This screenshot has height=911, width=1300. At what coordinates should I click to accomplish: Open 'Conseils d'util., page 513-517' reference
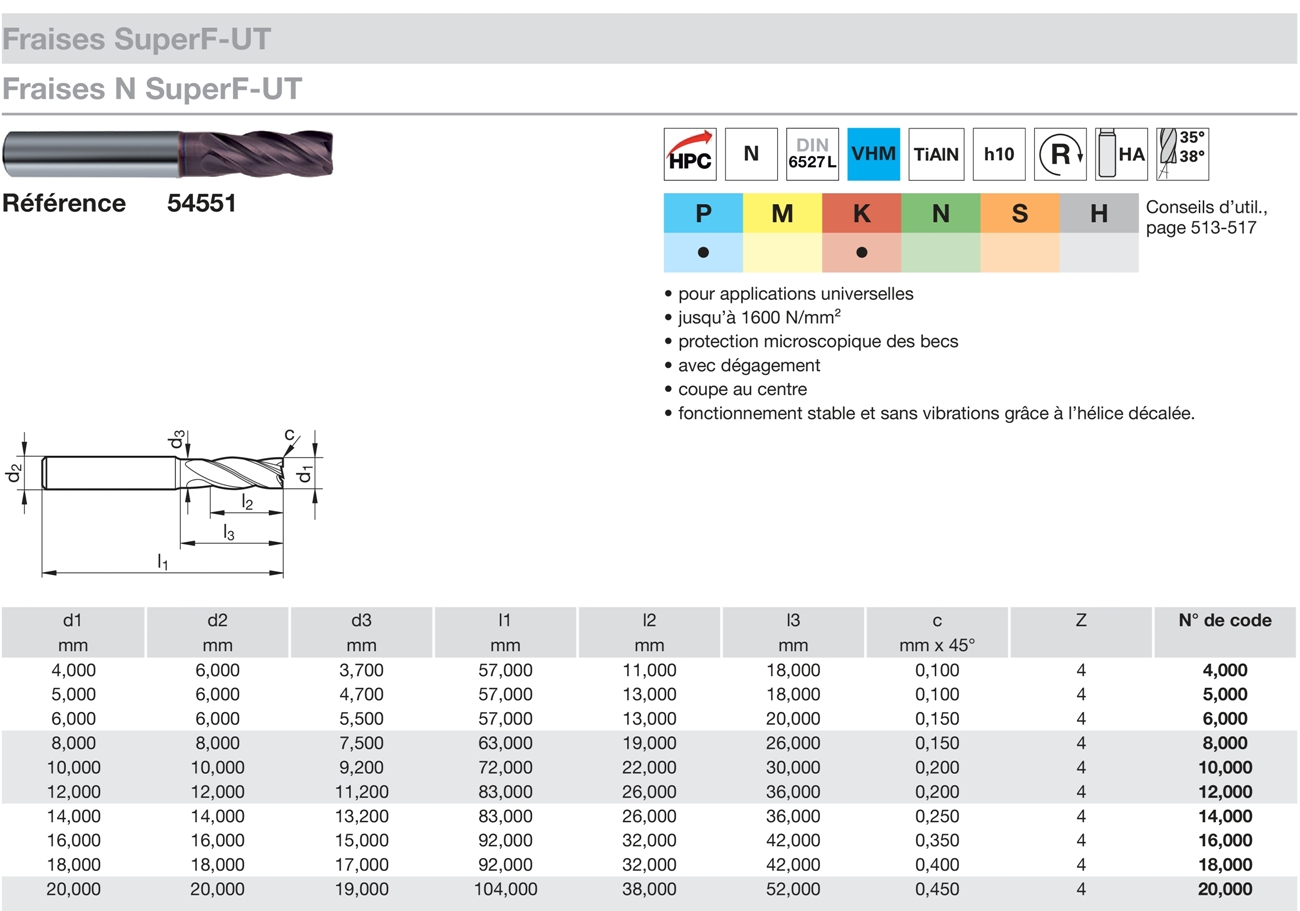[1206, 218]
